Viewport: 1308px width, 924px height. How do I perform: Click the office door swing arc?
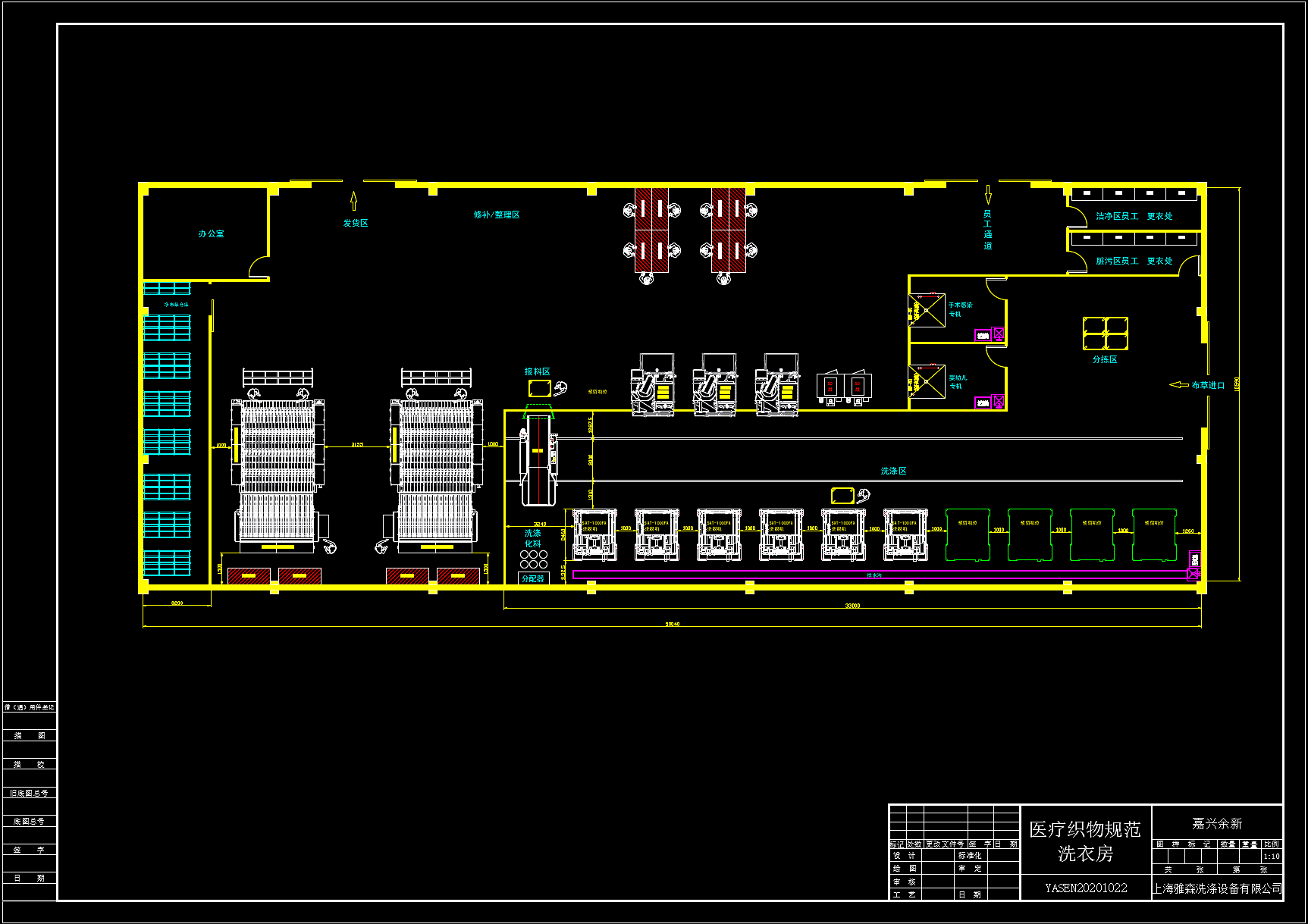point(258,266)
